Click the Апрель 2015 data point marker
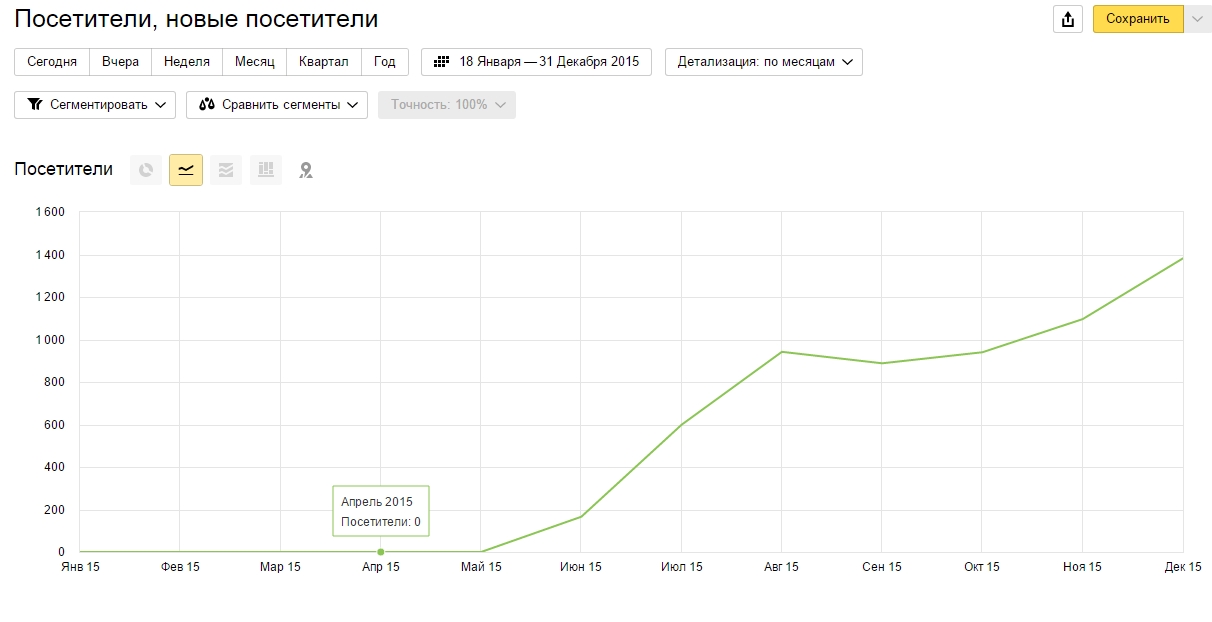Screen dimensions: 1212x622 coord(381,552)
